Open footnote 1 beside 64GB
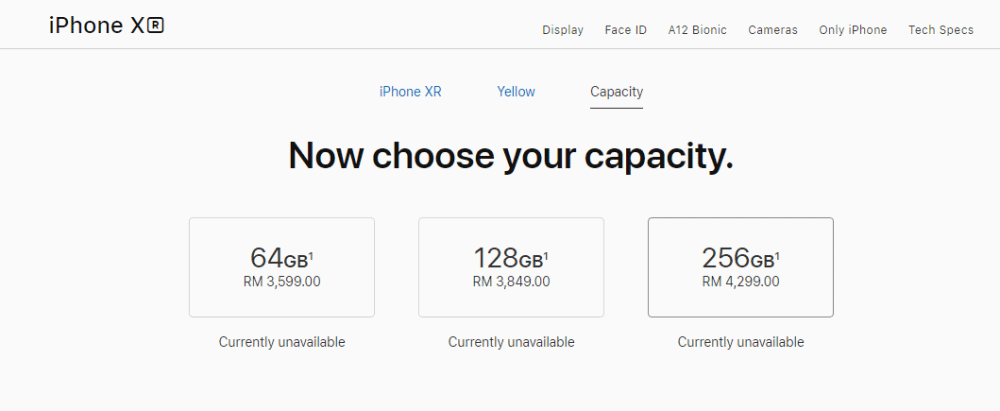 (311, 255)
